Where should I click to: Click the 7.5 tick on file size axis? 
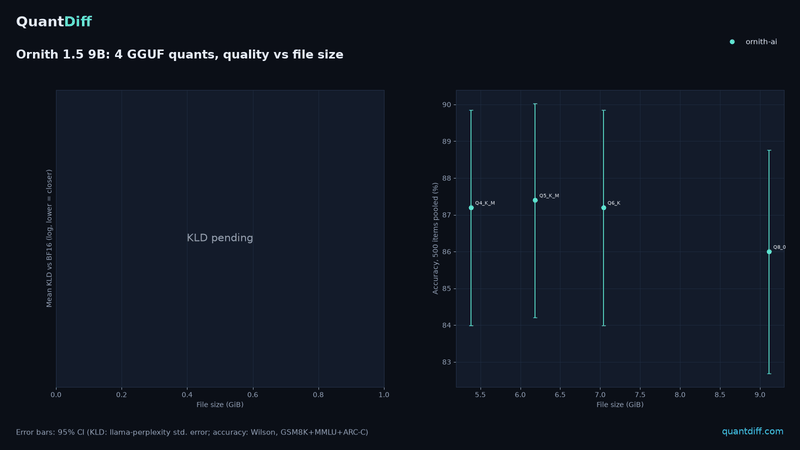click(640, 394)
